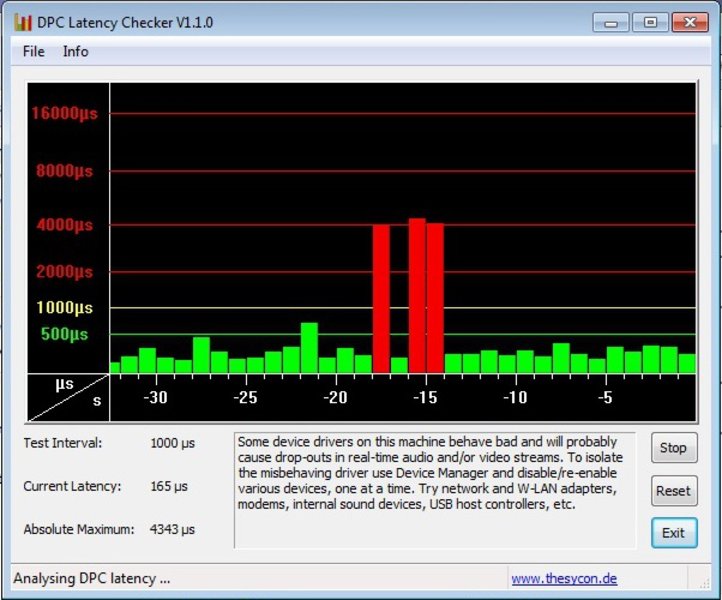Image resolution: width=722 pixels, height=600 pixels.
Task: Click the tallest red latency bar
Action: (x=417, y=296)
